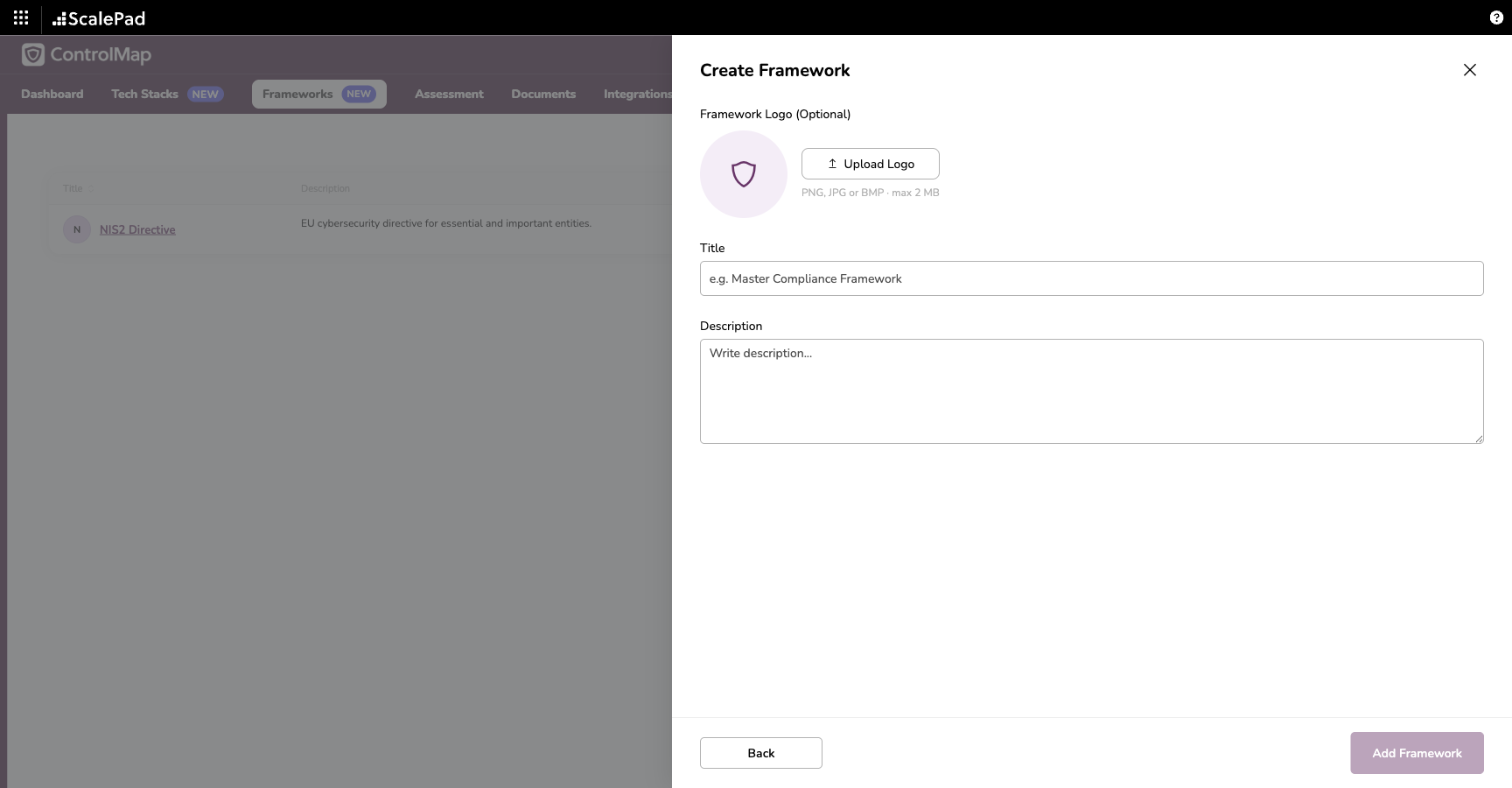Click the Add Framework button
This screenshot has width=1512, height=788.
[x=1417, y=753]
